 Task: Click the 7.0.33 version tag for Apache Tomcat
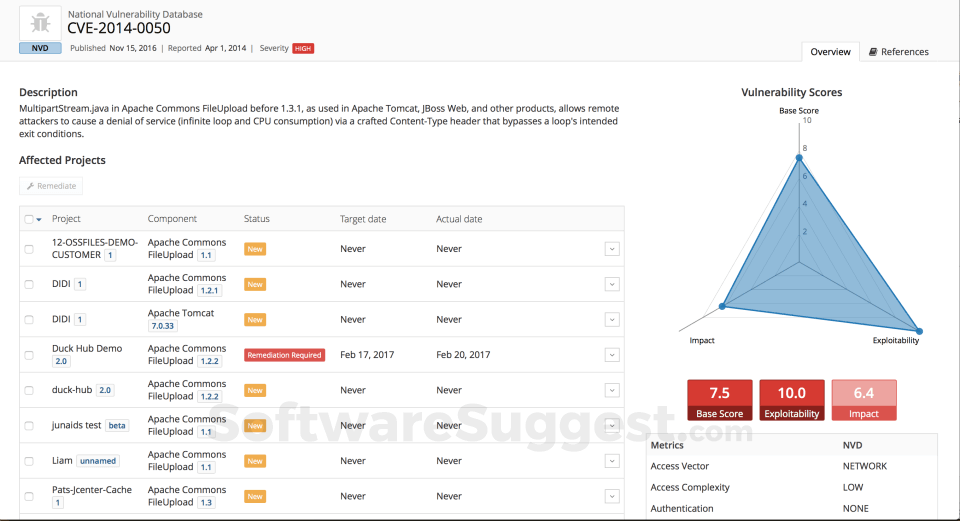click(x=163, y=326)
